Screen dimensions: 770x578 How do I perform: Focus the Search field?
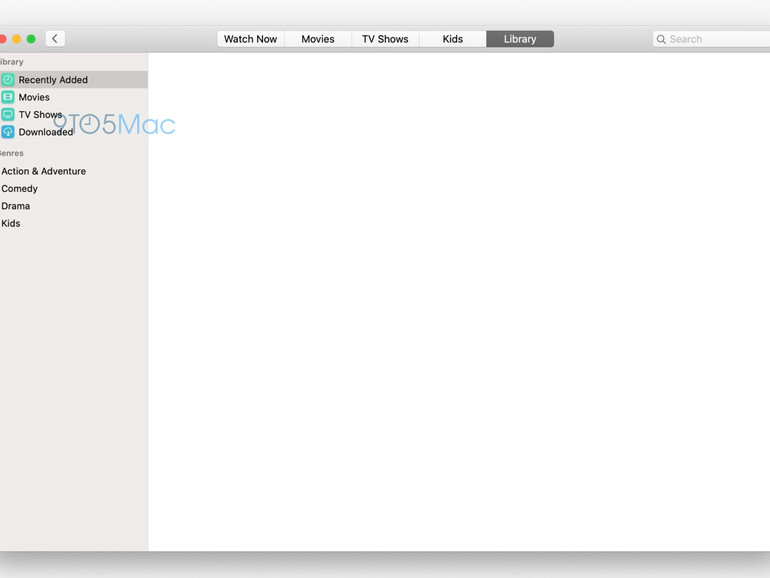coord(711,39)
